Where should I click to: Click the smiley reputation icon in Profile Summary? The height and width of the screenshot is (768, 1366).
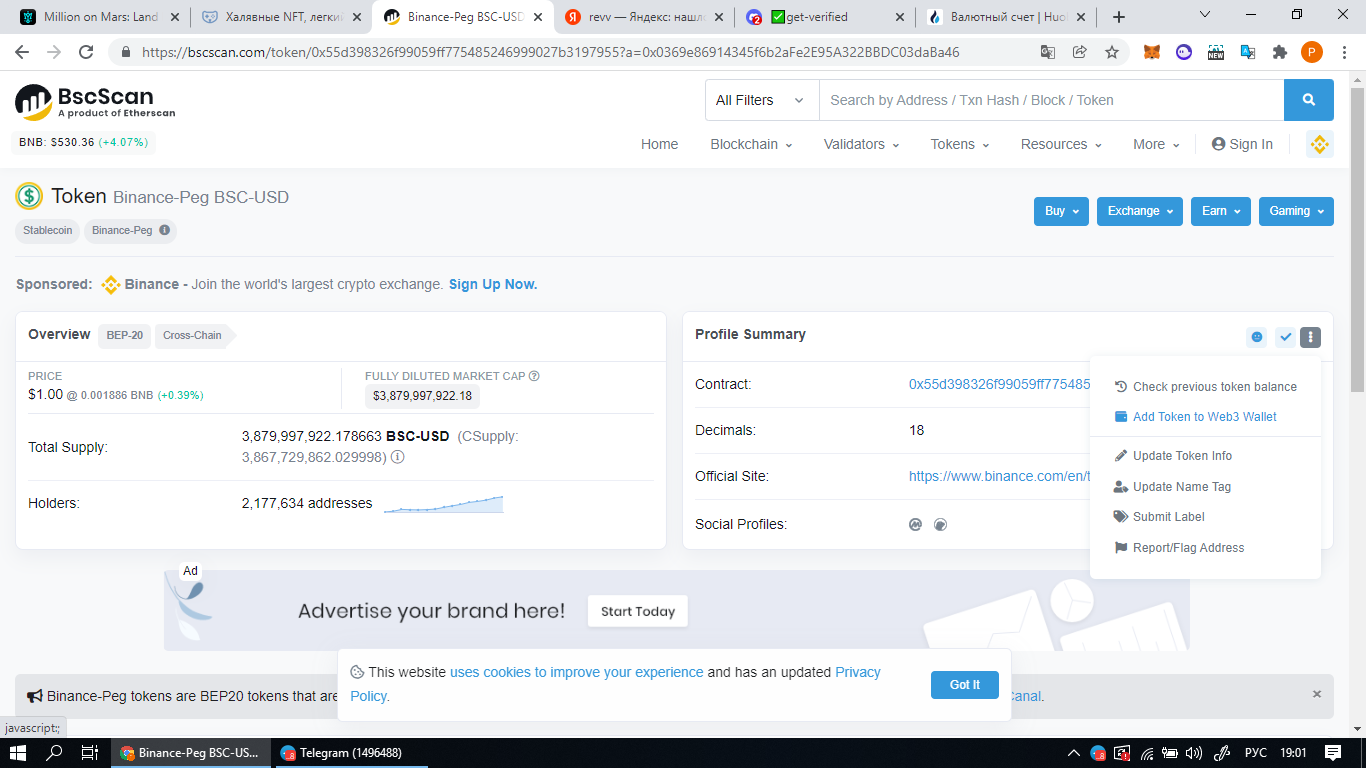[x=1257, y=337]
